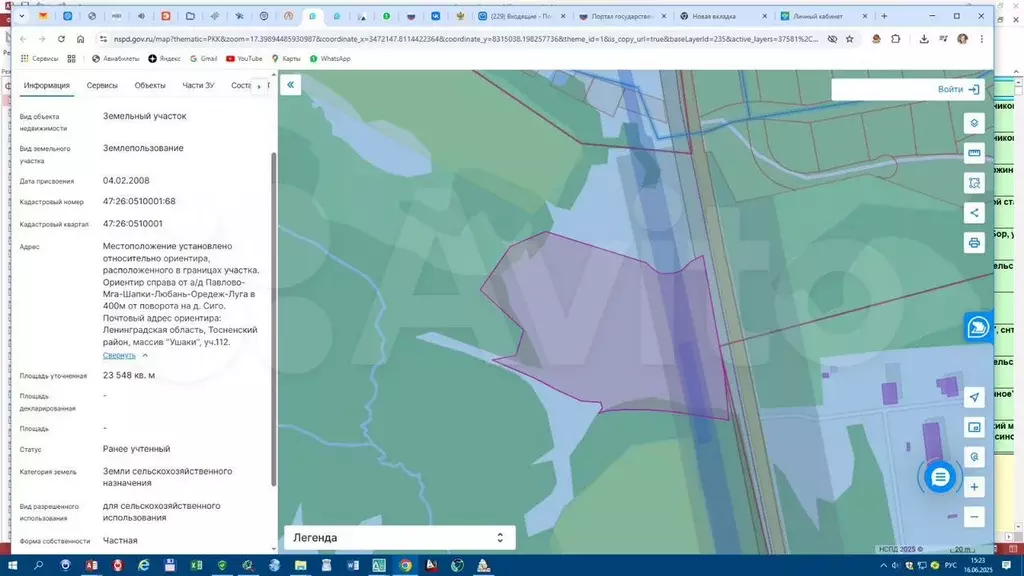Open the Яндекс bookmark
1024x576 pixels.
tap(165, 59)
